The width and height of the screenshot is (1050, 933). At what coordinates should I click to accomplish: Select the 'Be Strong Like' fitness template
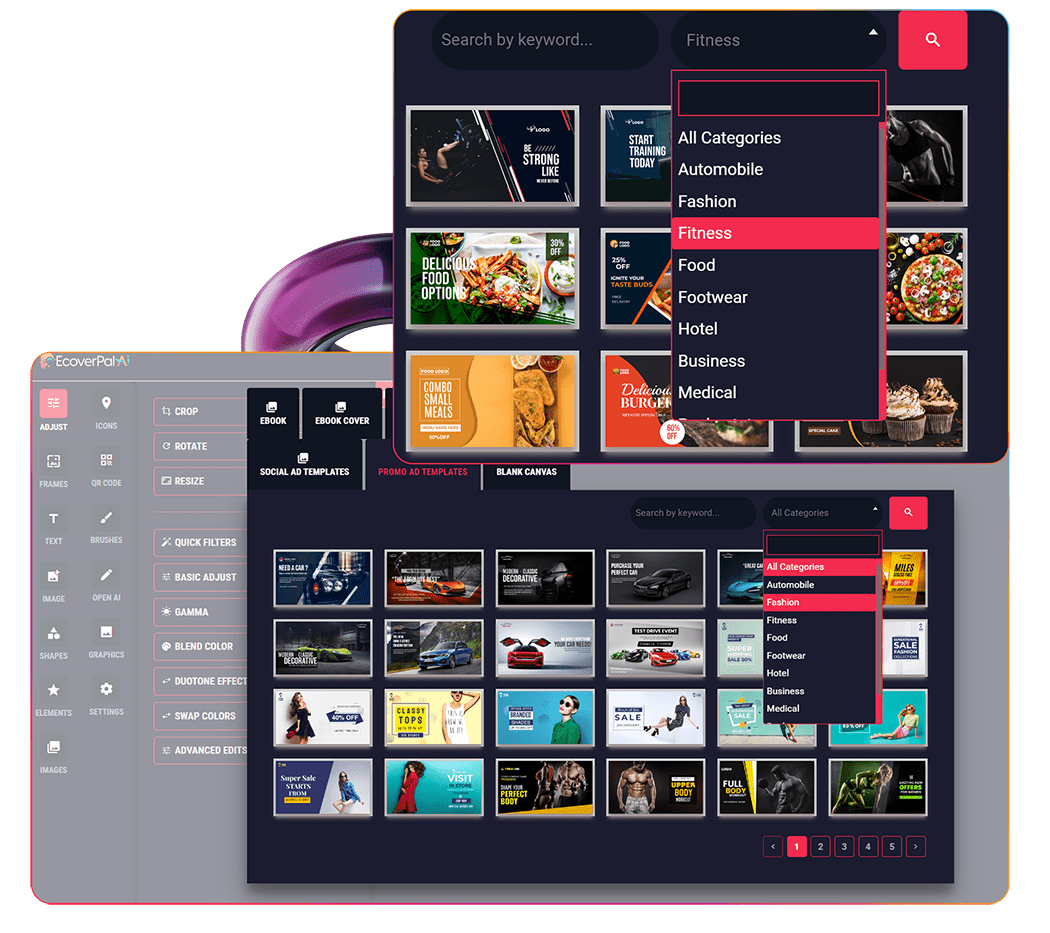click(493, 156)
